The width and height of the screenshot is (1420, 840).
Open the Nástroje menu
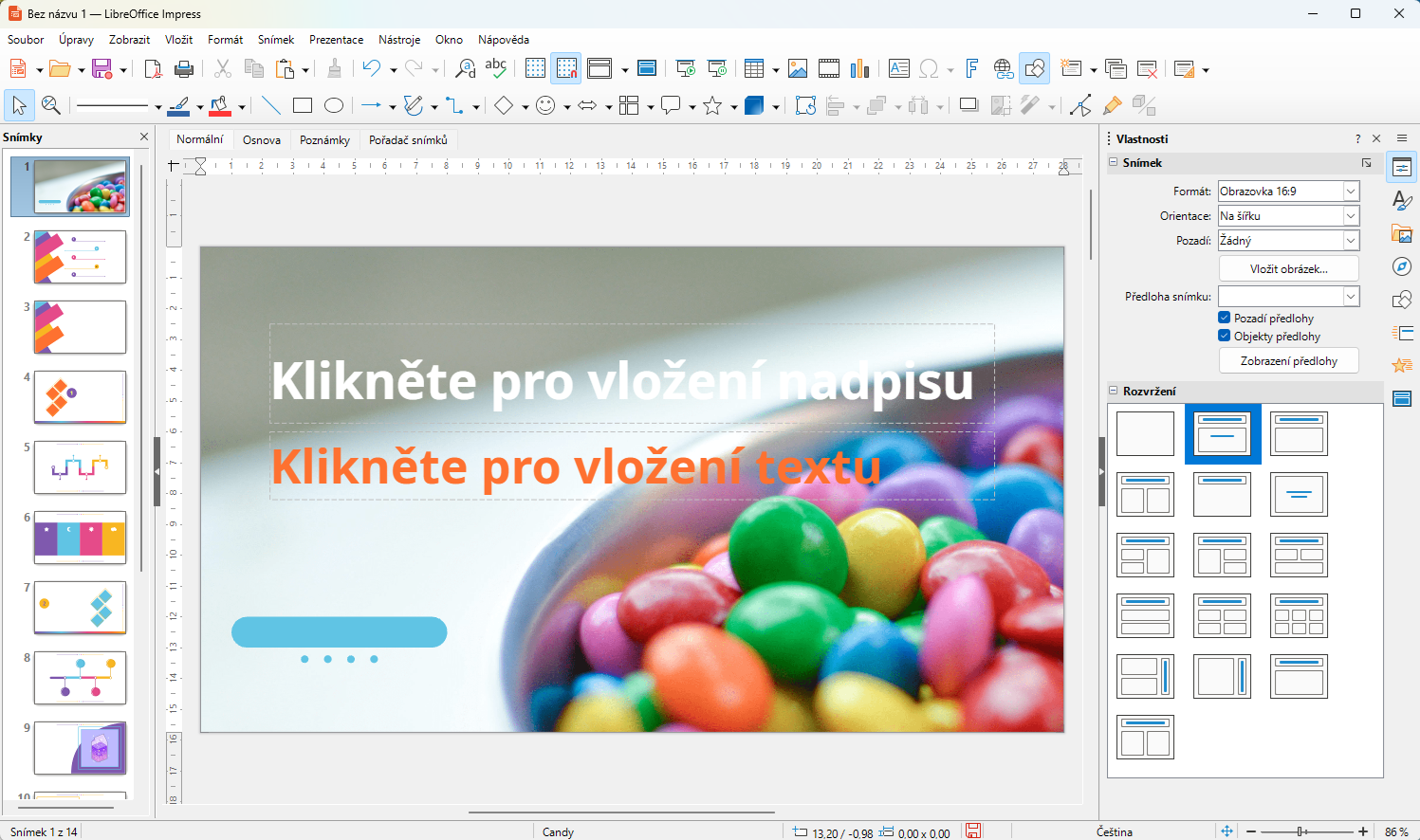click(x=399, y=40)
